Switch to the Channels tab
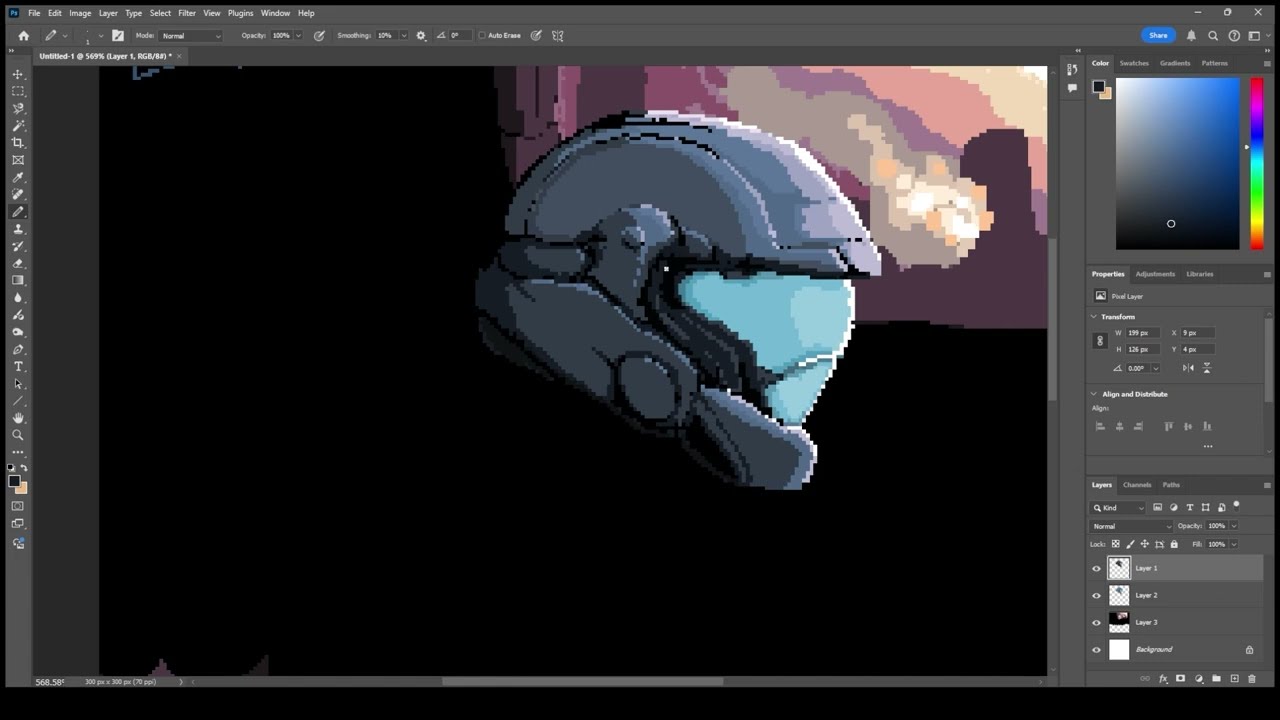 click(1137, 485)
